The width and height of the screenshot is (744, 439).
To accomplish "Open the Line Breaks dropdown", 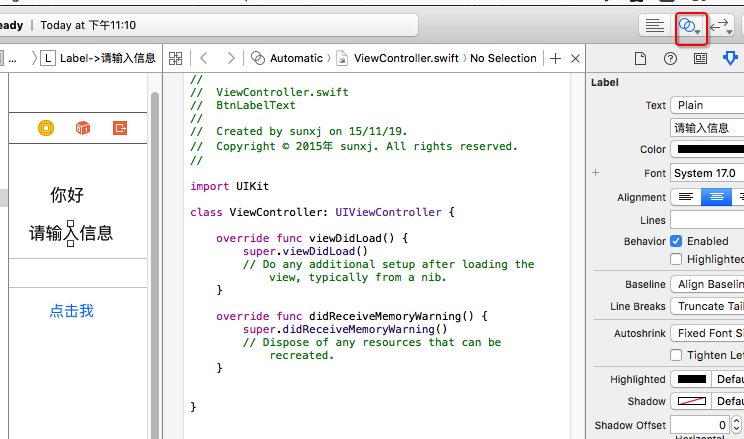I will pos(707,307).
